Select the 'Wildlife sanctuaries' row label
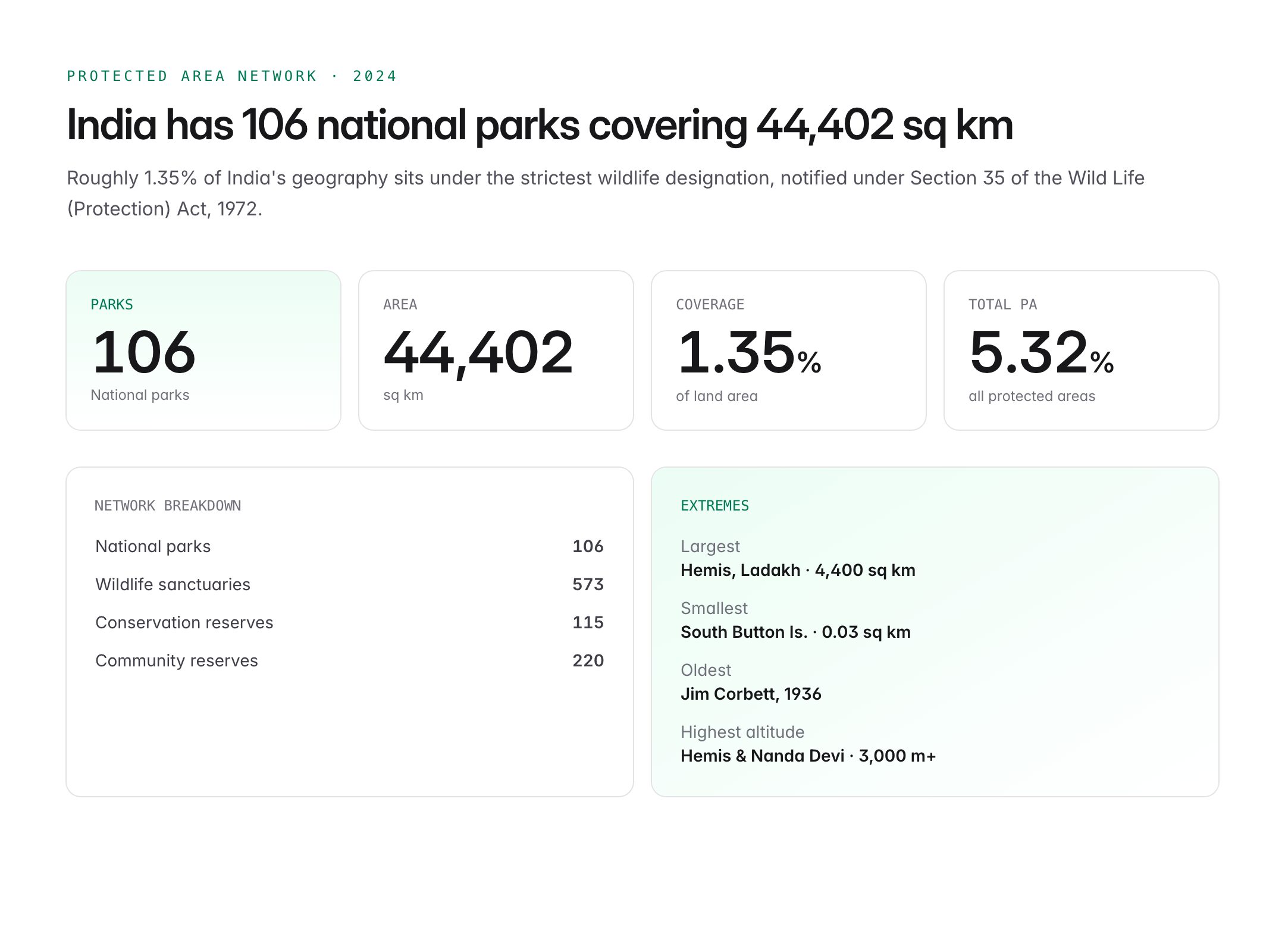1285x952 pixels. [173, 584]
